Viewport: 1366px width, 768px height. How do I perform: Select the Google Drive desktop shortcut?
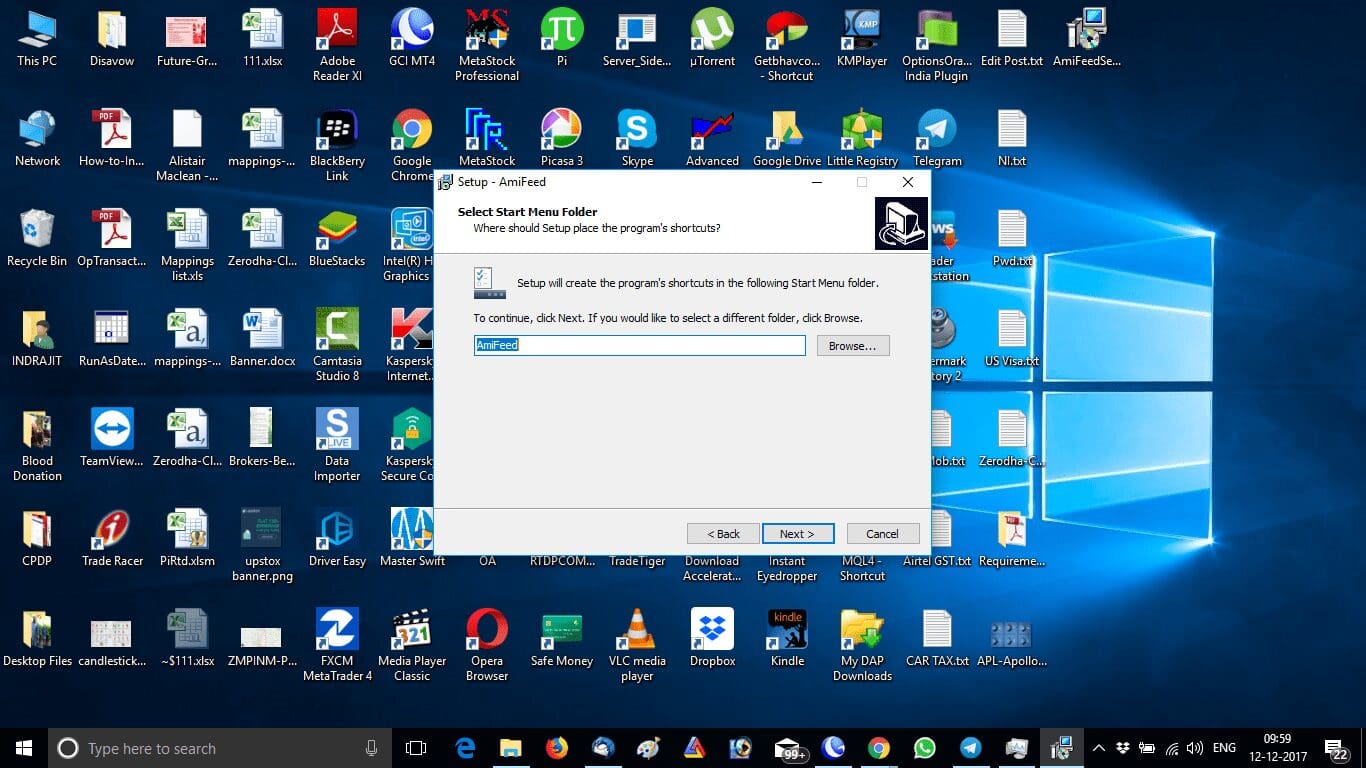(787, 137)
